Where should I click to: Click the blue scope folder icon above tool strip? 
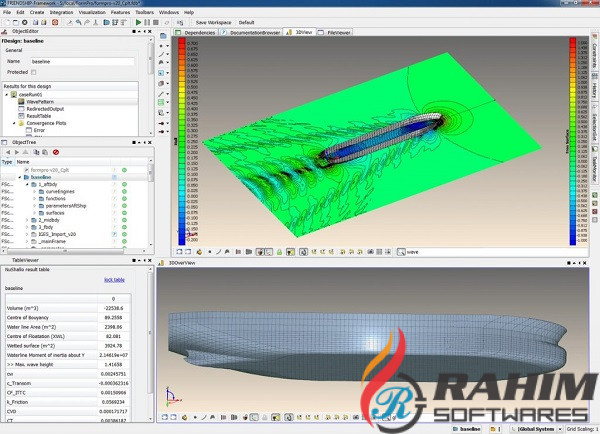coord(163,36)
